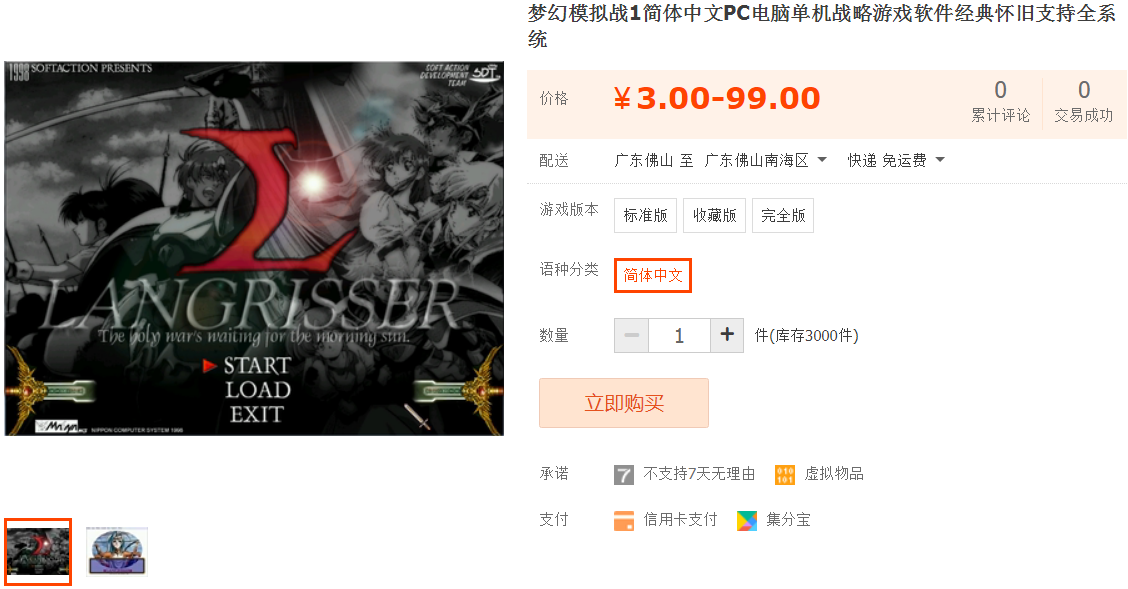This screenshot has width=1128, height=589.
Task: Click the quantity input field
Action: (679, 335)
